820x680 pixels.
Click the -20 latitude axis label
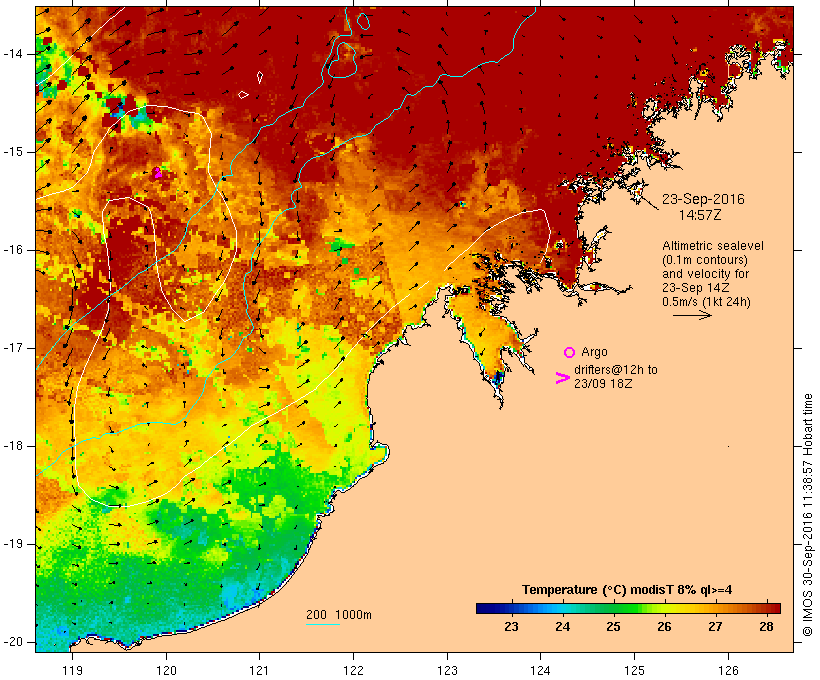click(x=13, y=642)
